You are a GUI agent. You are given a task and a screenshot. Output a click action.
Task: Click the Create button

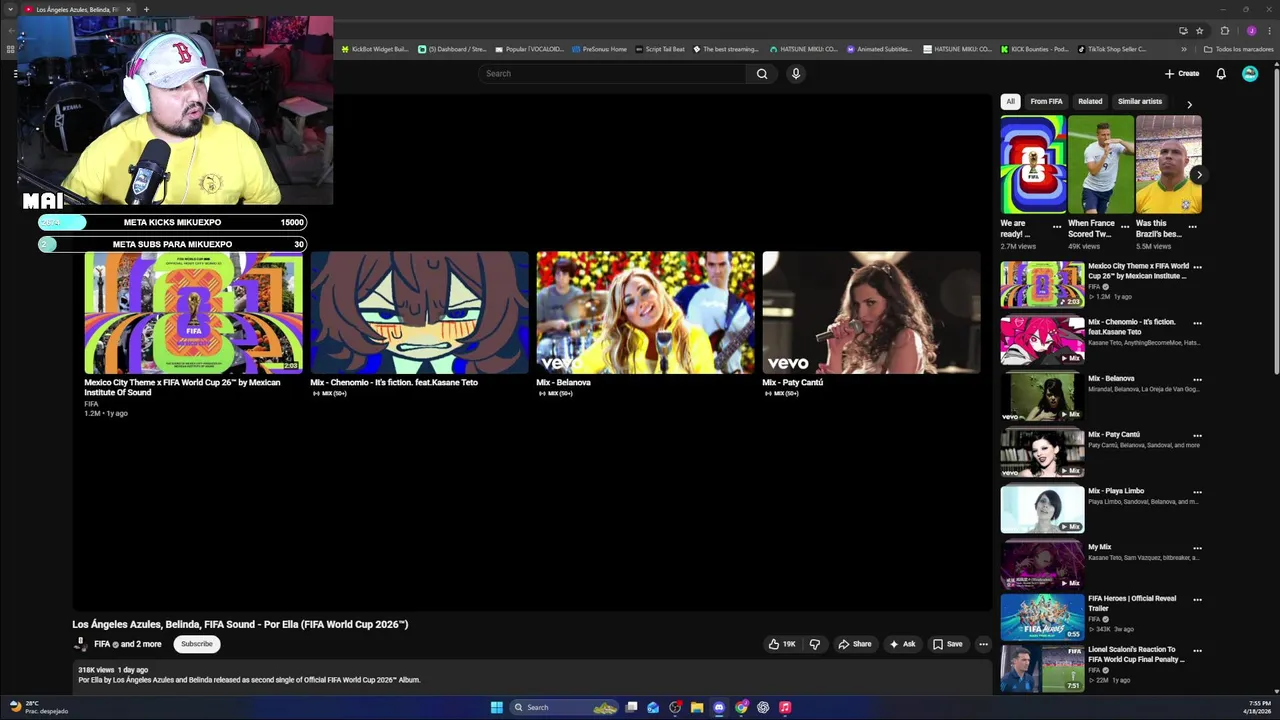[1181, 73]
